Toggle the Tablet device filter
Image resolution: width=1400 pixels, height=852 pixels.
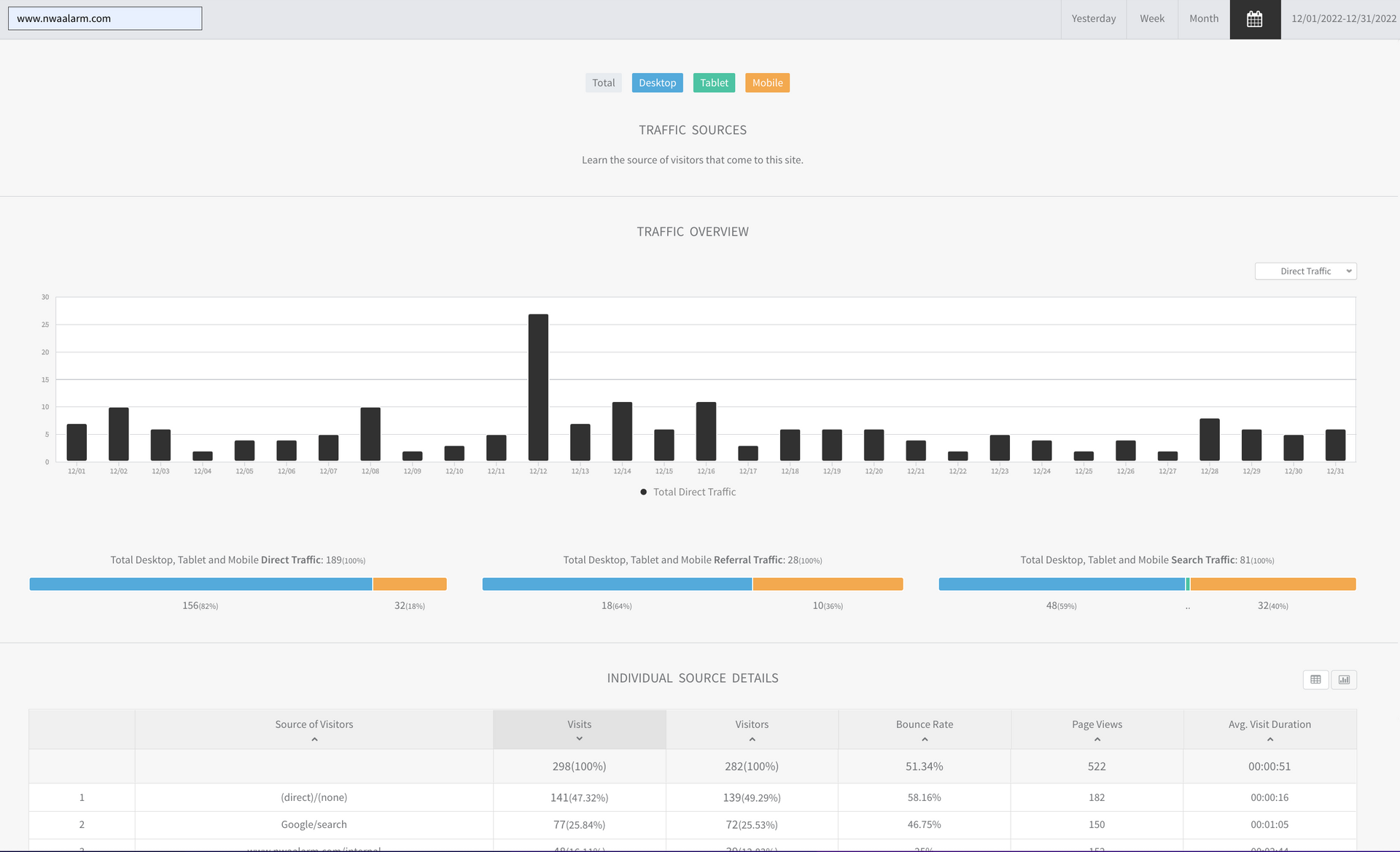coord(714,82)
